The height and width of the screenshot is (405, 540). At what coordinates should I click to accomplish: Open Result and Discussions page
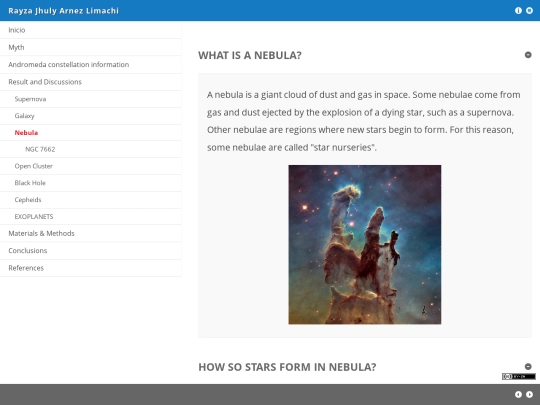tap(91, 82)
